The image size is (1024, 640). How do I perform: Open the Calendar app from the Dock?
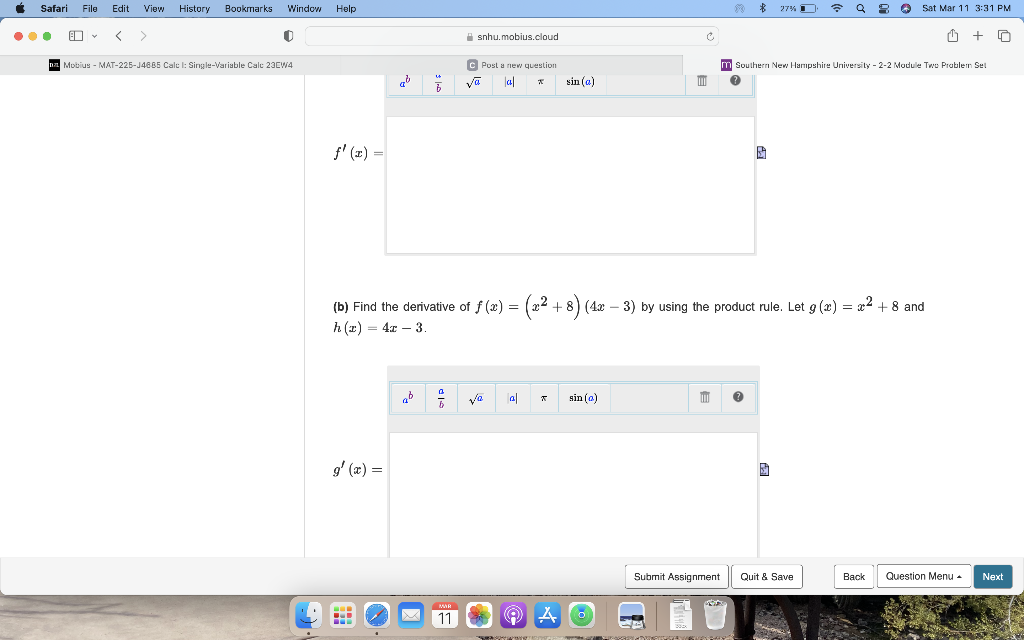coord(445,617)
